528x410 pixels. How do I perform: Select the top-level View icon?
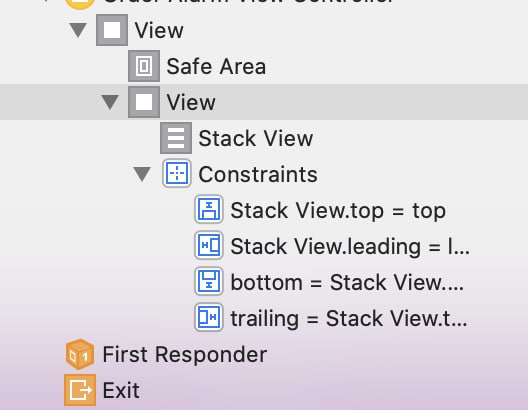coord(112,30)
